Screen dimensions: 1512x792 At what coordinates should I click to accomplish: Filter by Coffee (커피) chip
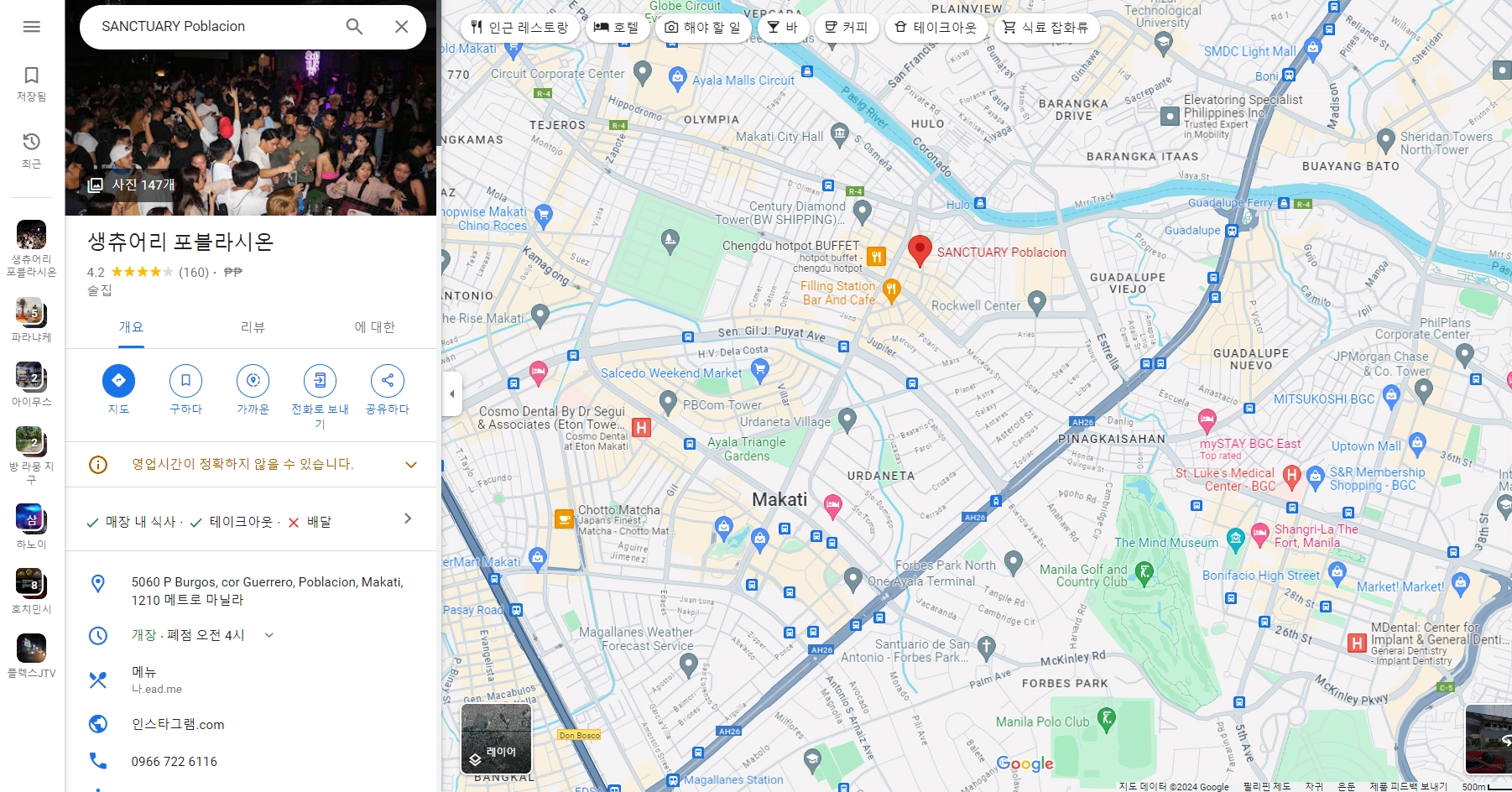click(x=847, y=27)
